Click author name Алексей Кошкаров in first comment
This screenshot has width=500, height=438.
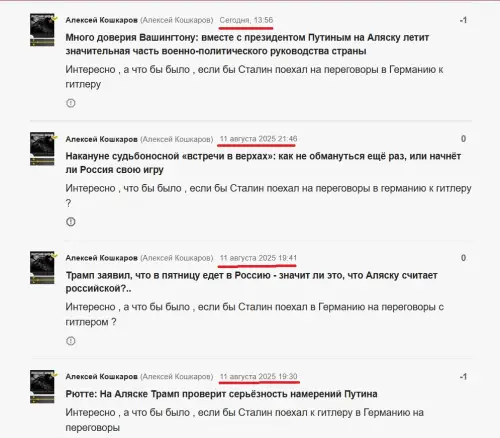coord(101,20)
